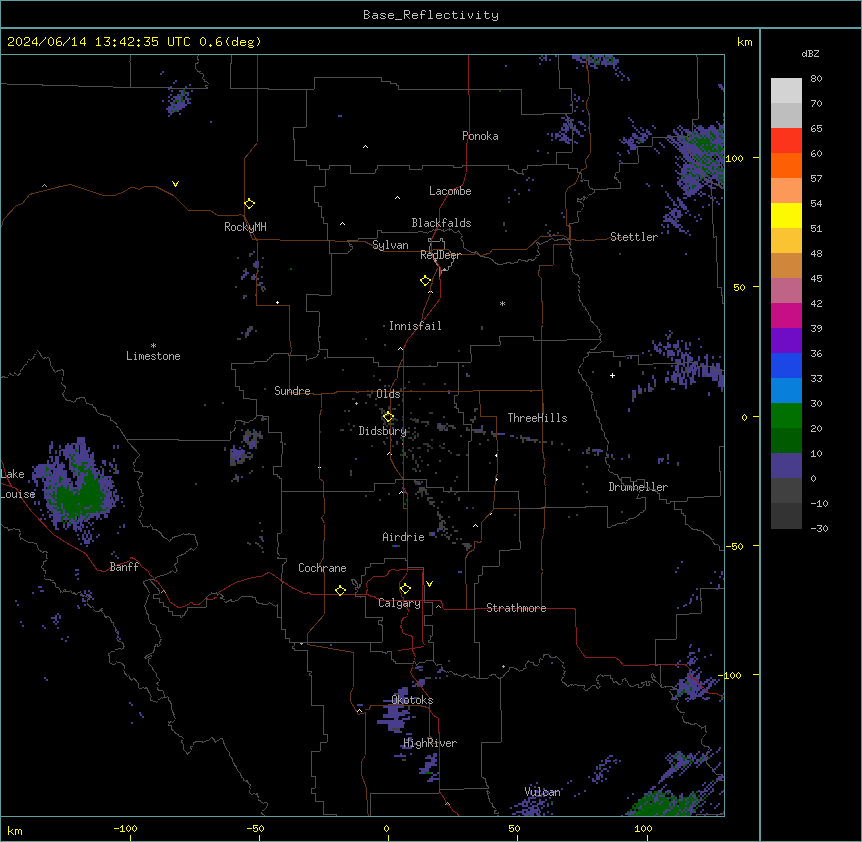Click the Strathmore label
Screen dimensions: 862x842
pyautogui.click(x=516, y=608)
